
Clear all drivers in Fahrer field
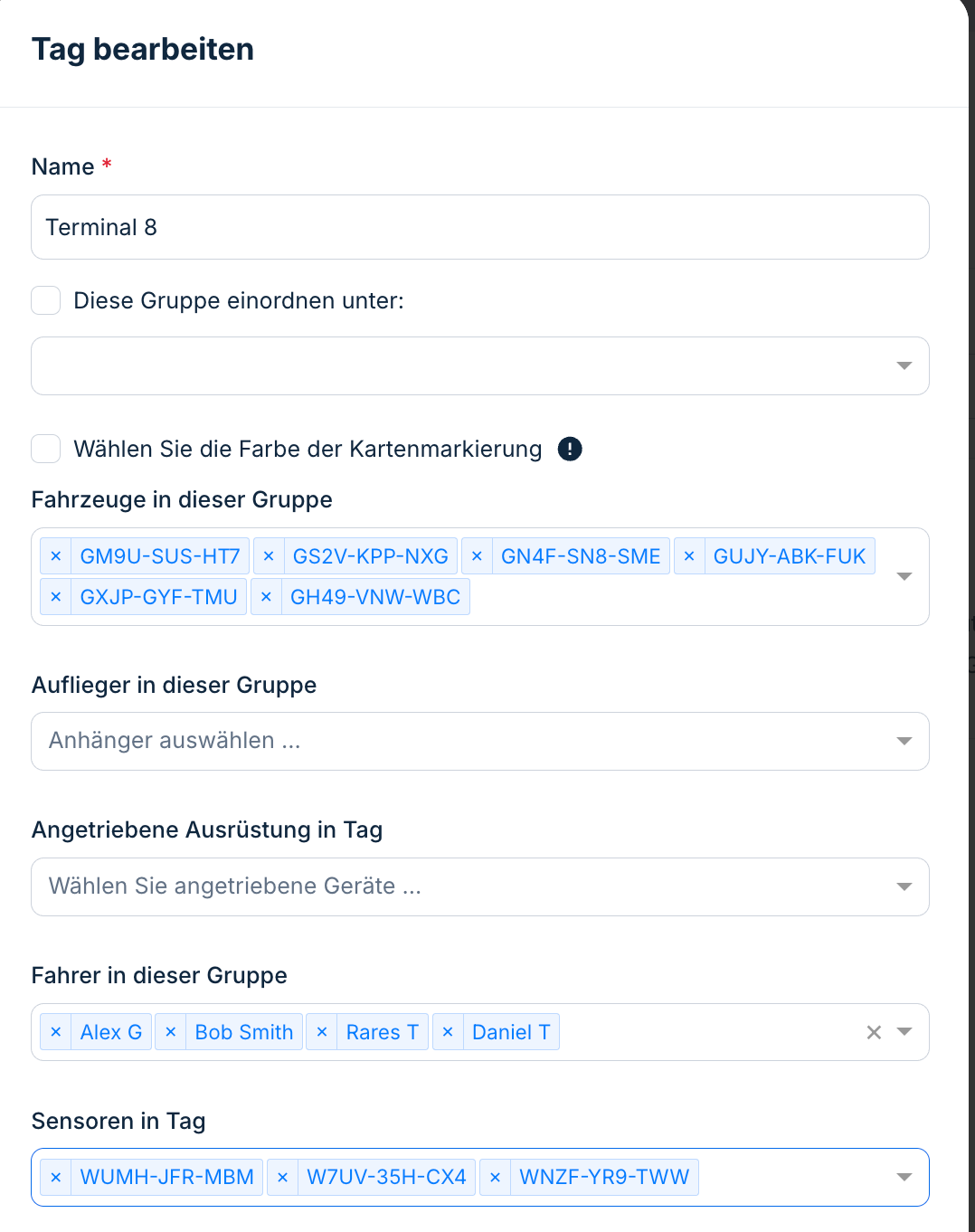(874, 1032)
